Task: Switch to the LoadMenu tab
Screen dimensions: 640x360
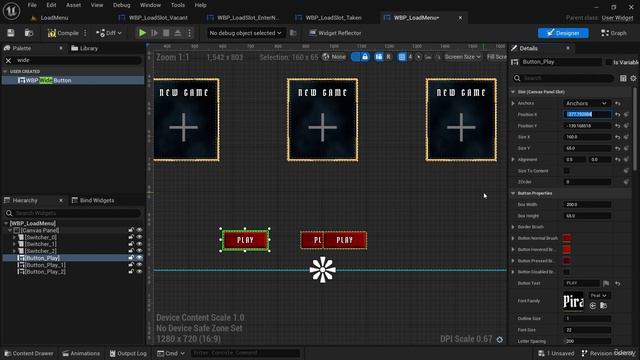Action: coord(50,18)
